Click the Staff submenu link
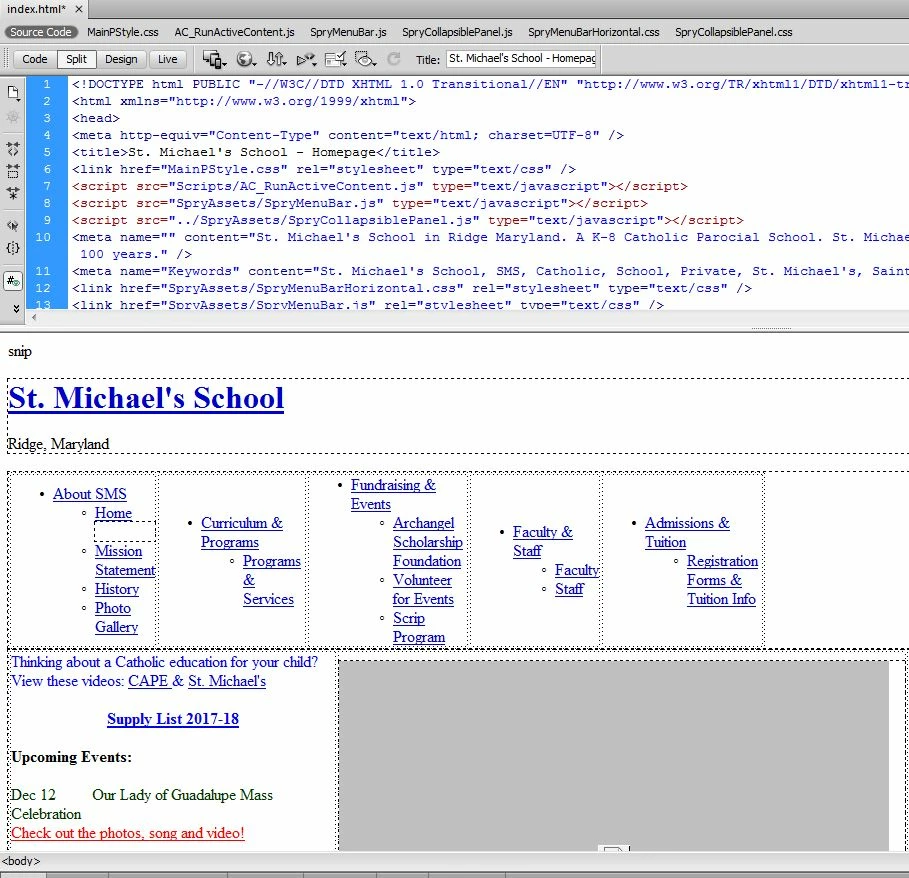 [x=569, y=589]
